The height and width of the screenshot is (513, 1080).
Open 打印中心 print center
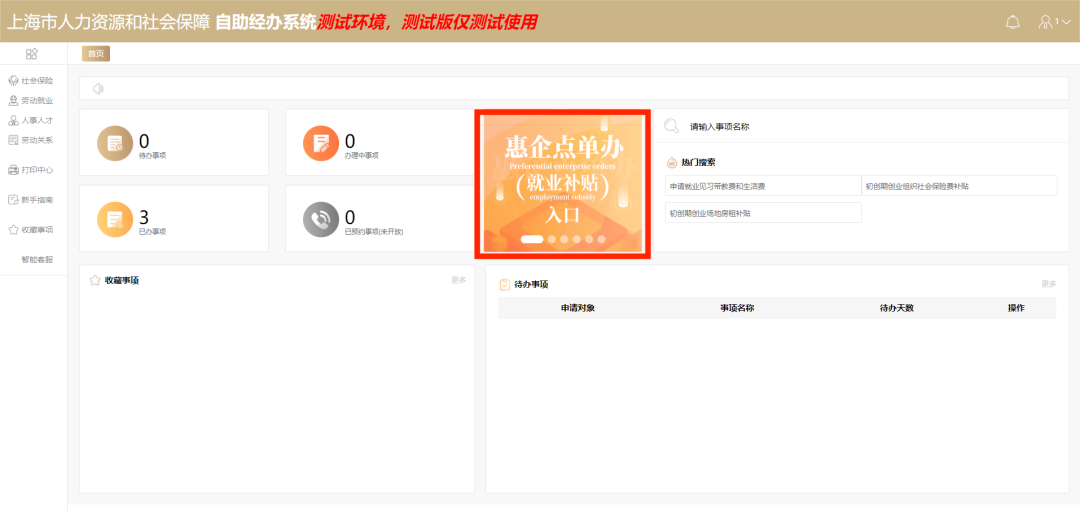point(31,170)
